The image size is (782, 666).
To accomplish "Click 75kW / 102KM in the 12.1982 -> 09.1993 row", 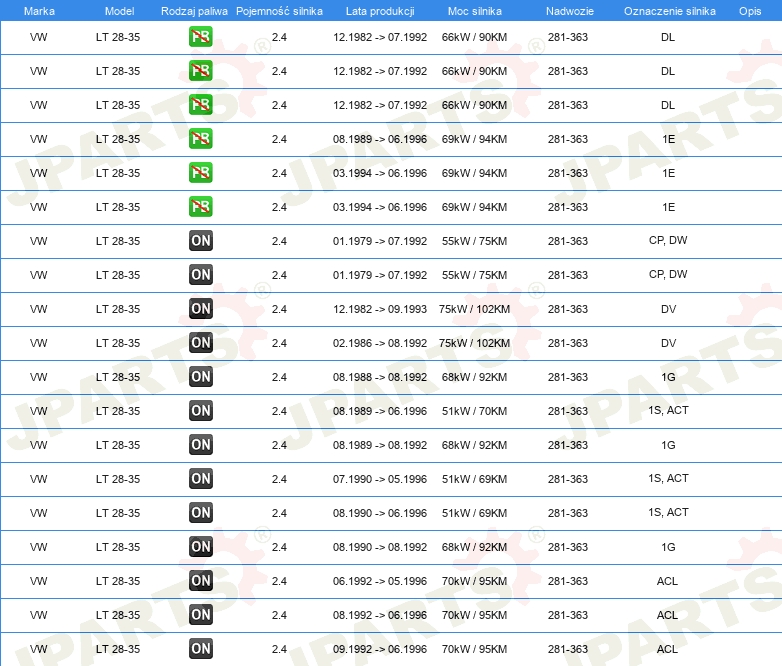I will (x=474, y=309).
